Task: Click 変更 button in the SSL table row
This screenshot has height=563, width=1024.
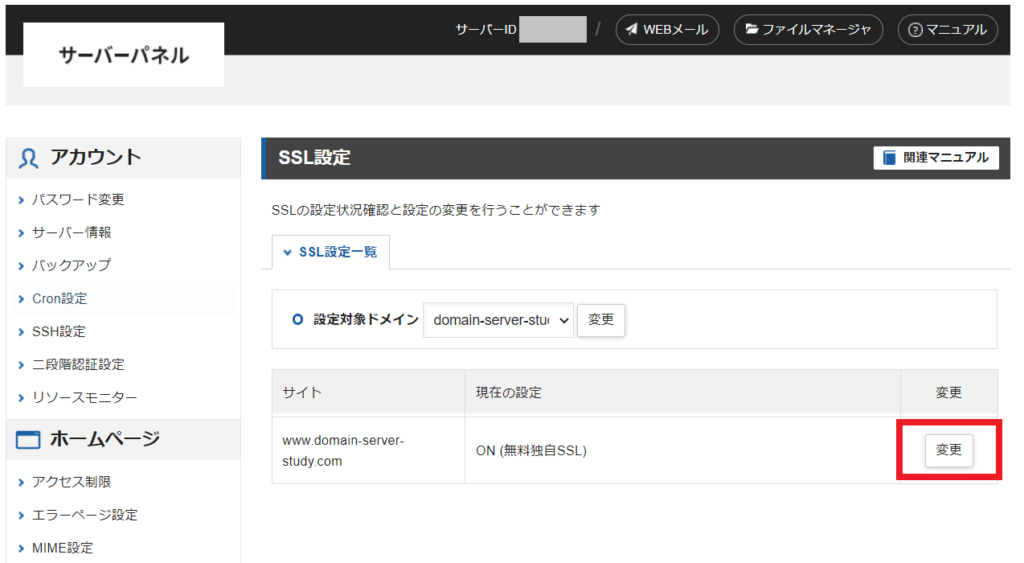Action: pos(949,450)
